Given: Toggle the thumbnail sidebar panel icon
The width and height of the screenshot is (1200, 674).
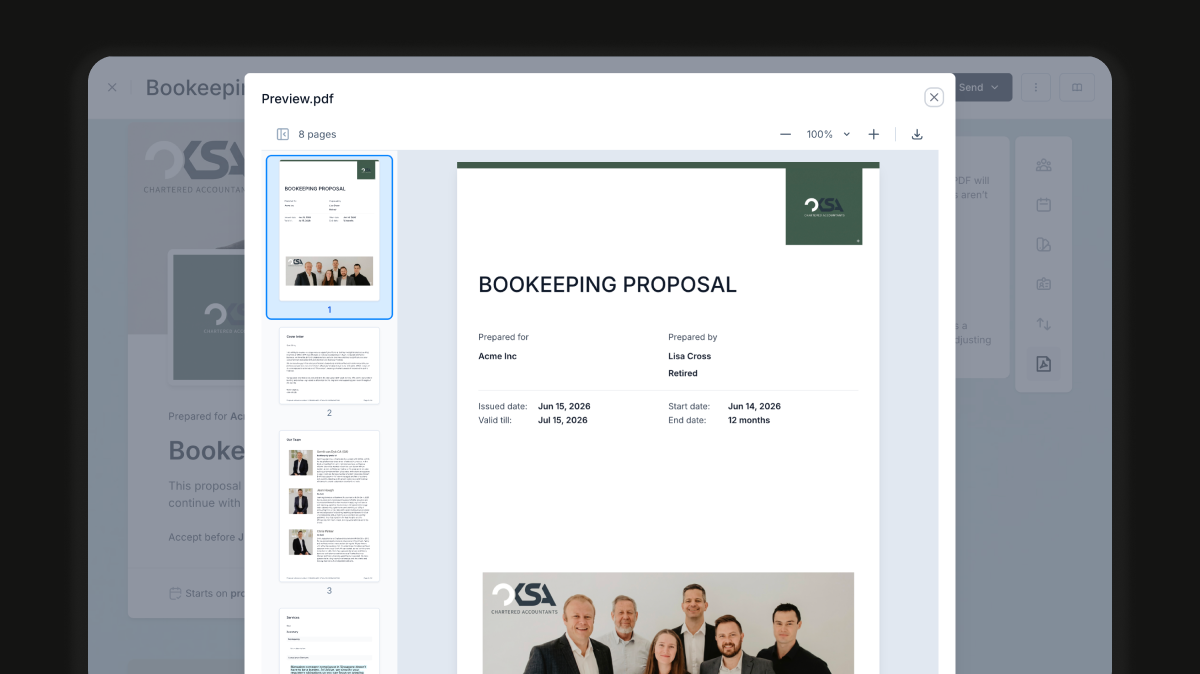Looking at the screenshot, I should (283, 134).
